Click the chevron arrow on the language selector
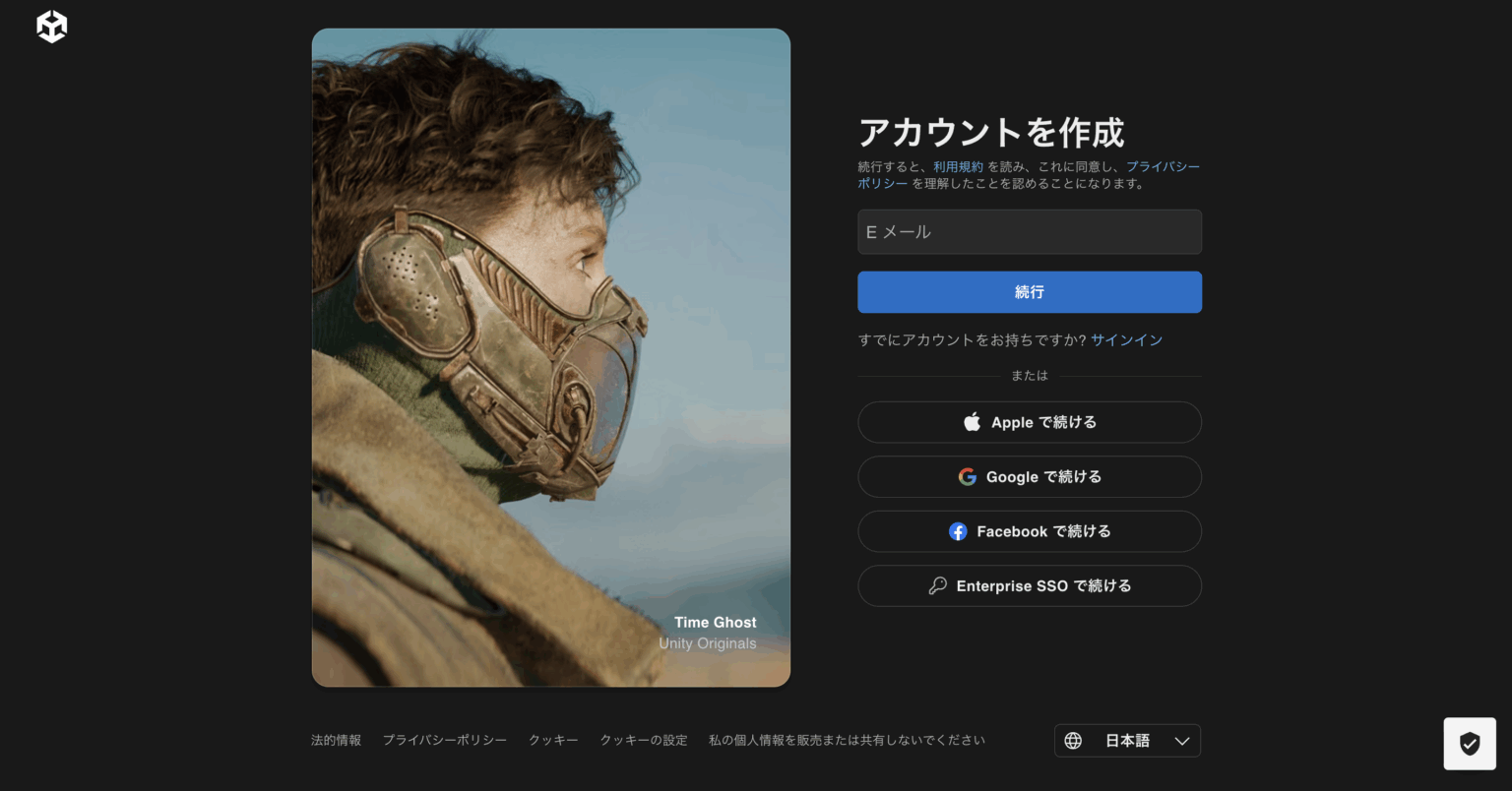The image size is (1512, 791). 1180,741
